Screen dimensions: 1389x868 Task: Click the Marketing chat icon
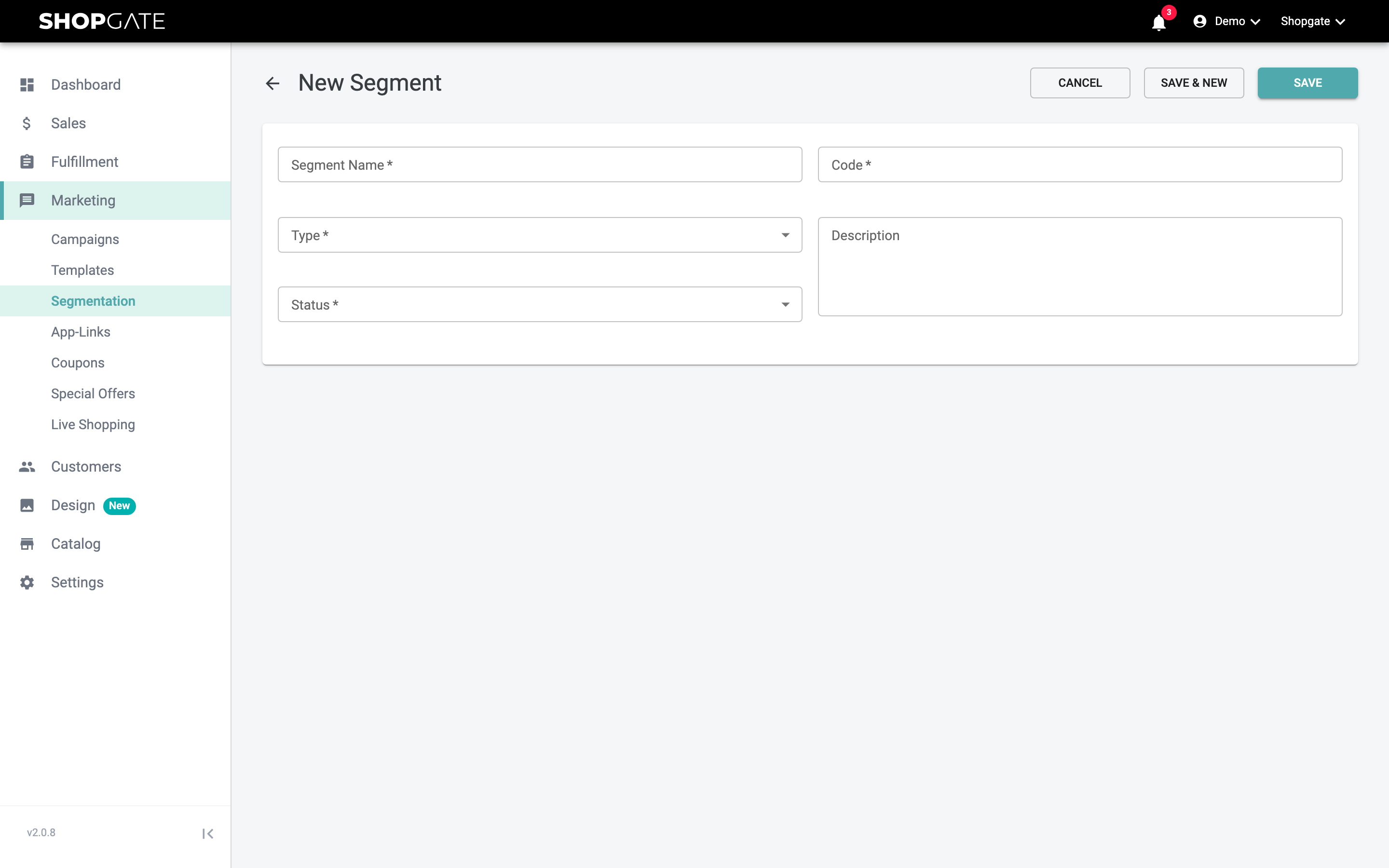(x=27, y=200)
